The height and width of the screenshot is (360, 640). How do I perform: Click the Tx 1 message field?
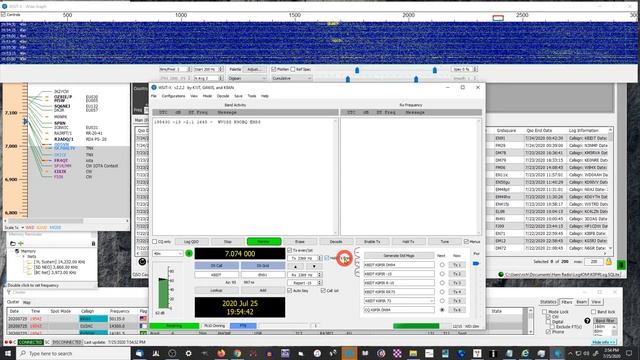[x=399, y=265]
